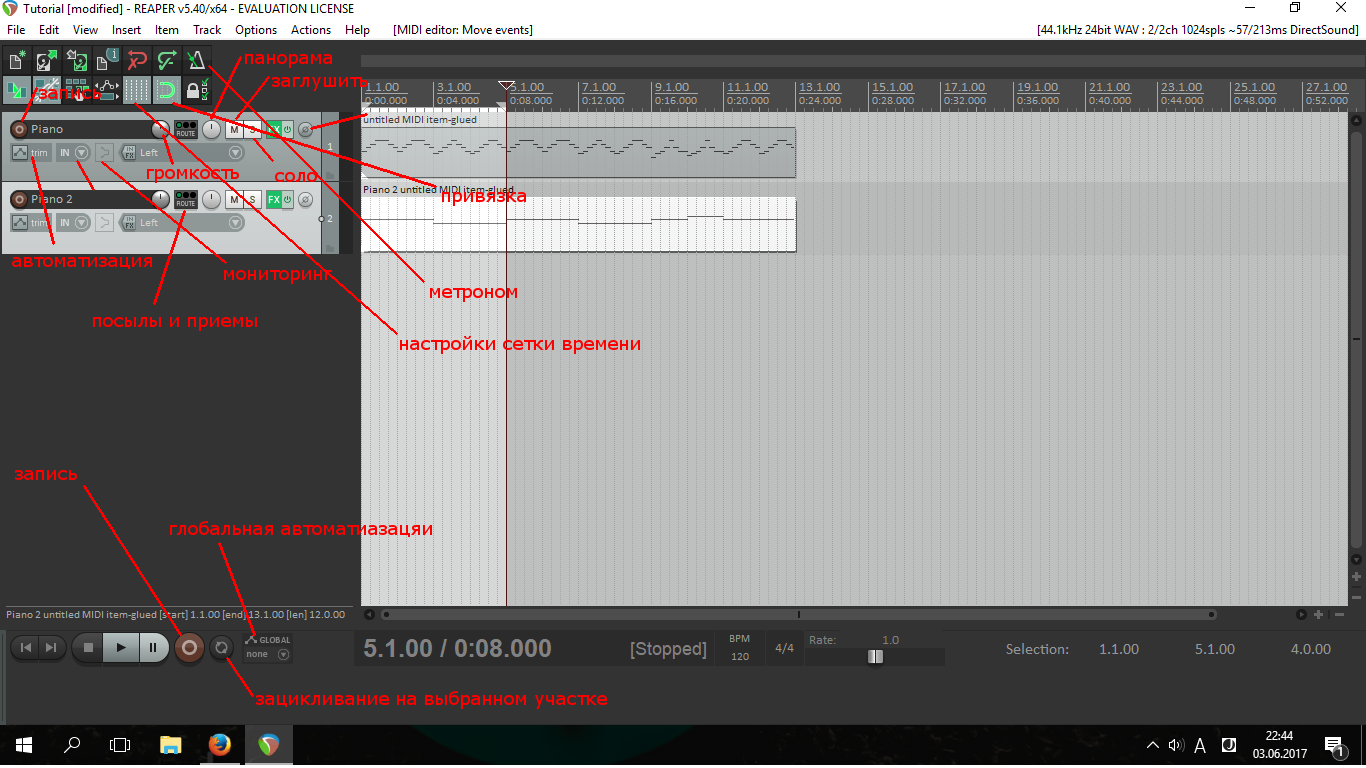Arm record on Piano track
Screen dimensions: 1366x768
coord(19,129)
